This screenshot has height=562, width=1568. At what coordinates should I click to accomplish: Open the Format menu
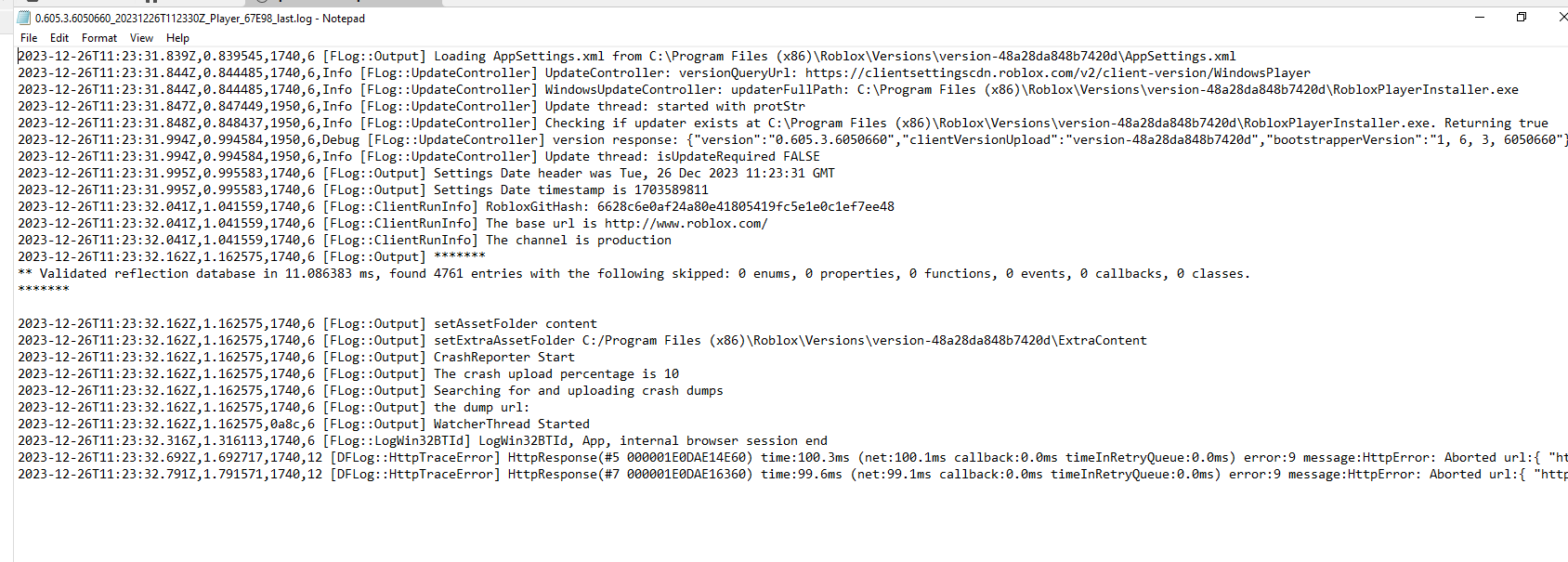tap(99, 38)
